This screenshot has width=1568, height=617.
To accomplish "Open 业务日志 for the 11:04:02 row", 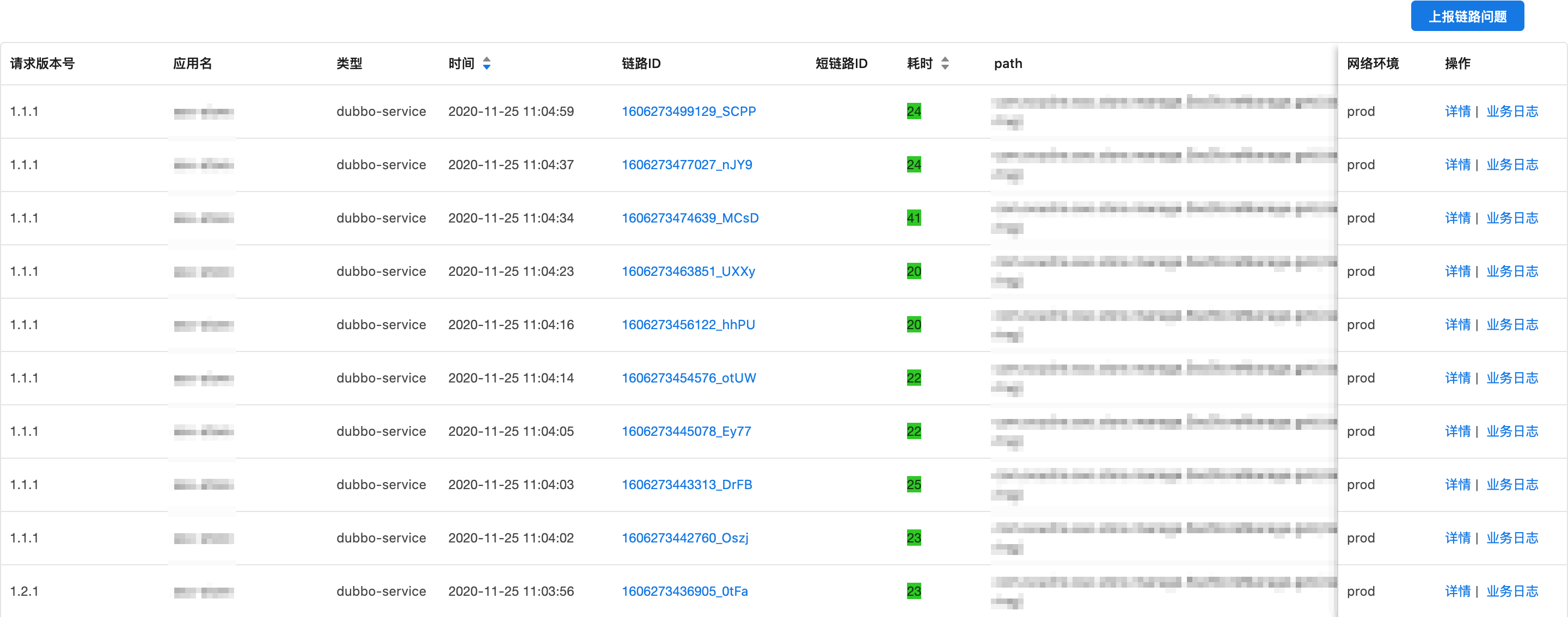I will (x=1512, y=538).
